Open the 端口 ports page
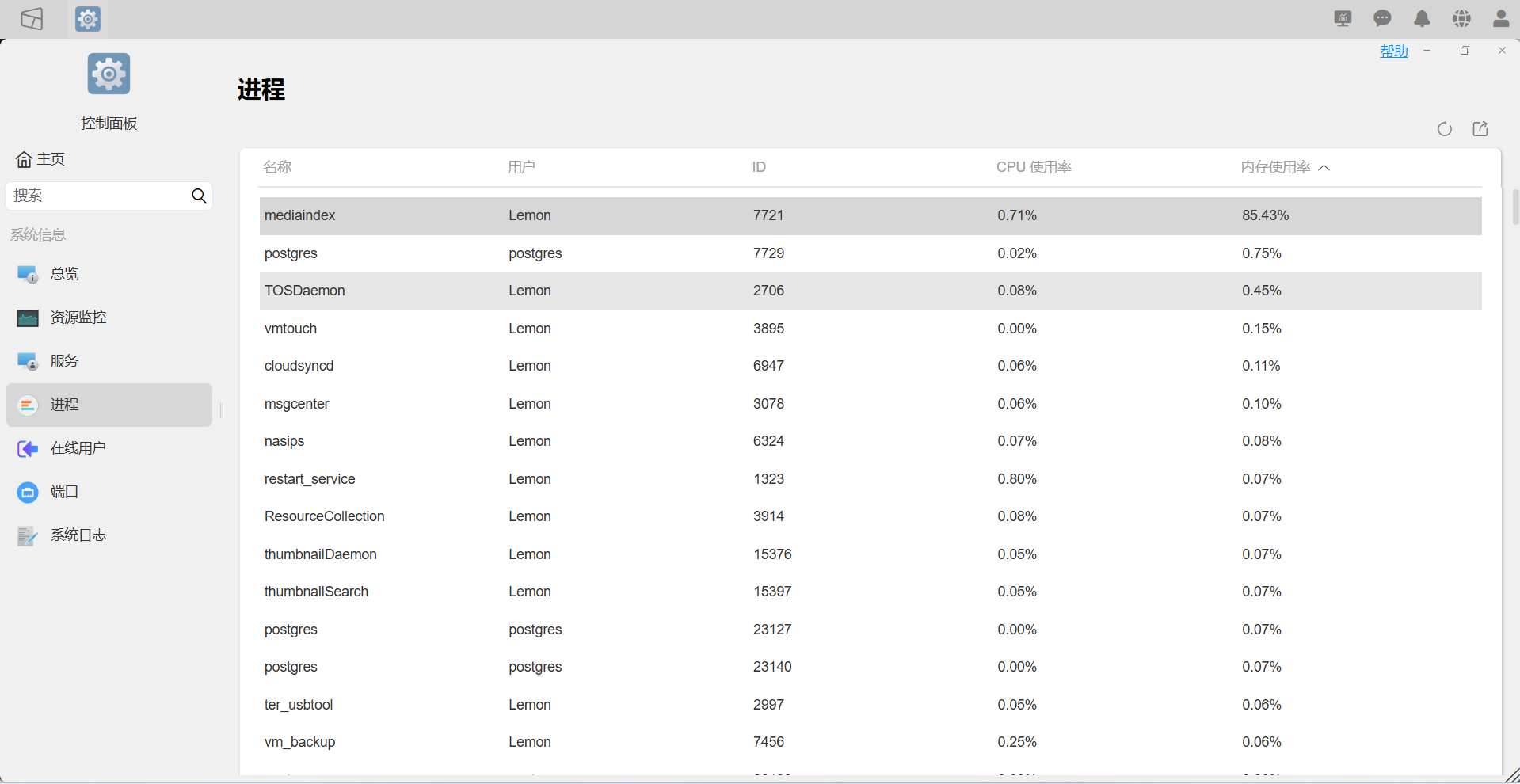 (x=109, y=492)
